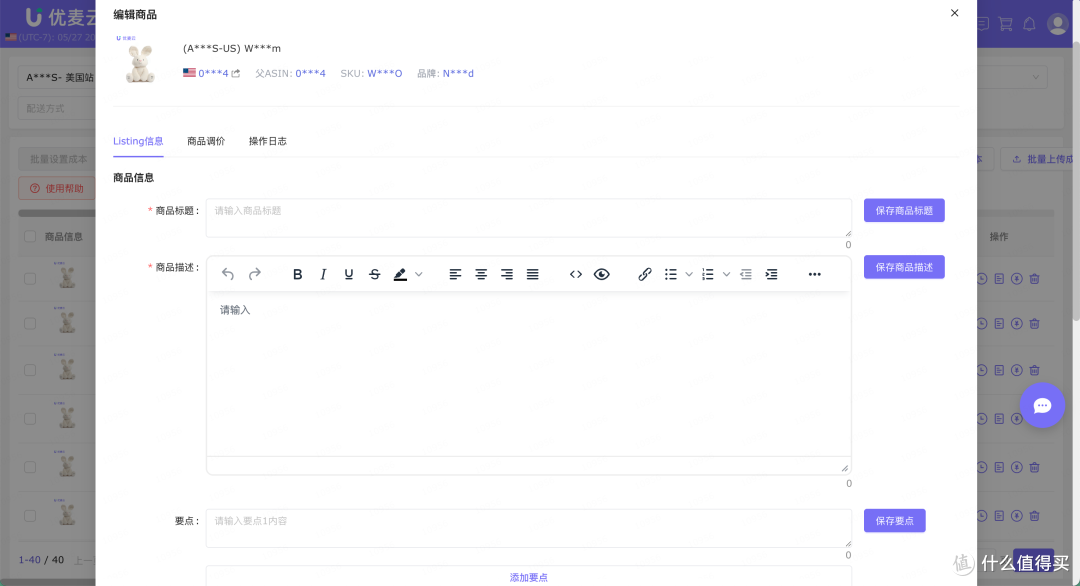This screenshot has height=586, width=1080.
Task: Insert numbered list
Action: [x=707, y=274]
